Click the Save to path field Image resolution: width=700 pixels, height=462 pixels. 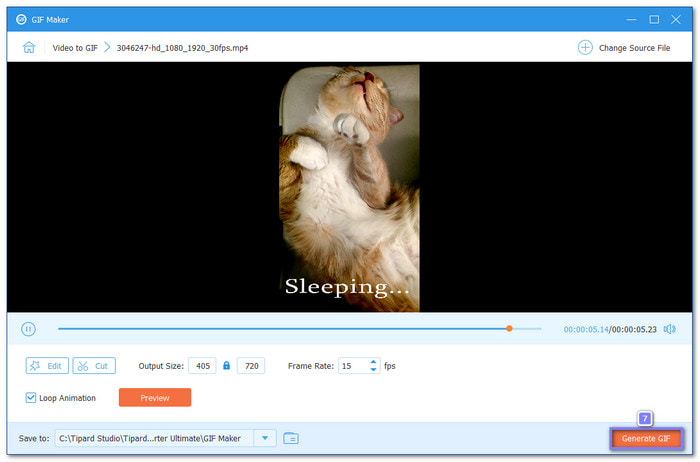coord(154,438)
